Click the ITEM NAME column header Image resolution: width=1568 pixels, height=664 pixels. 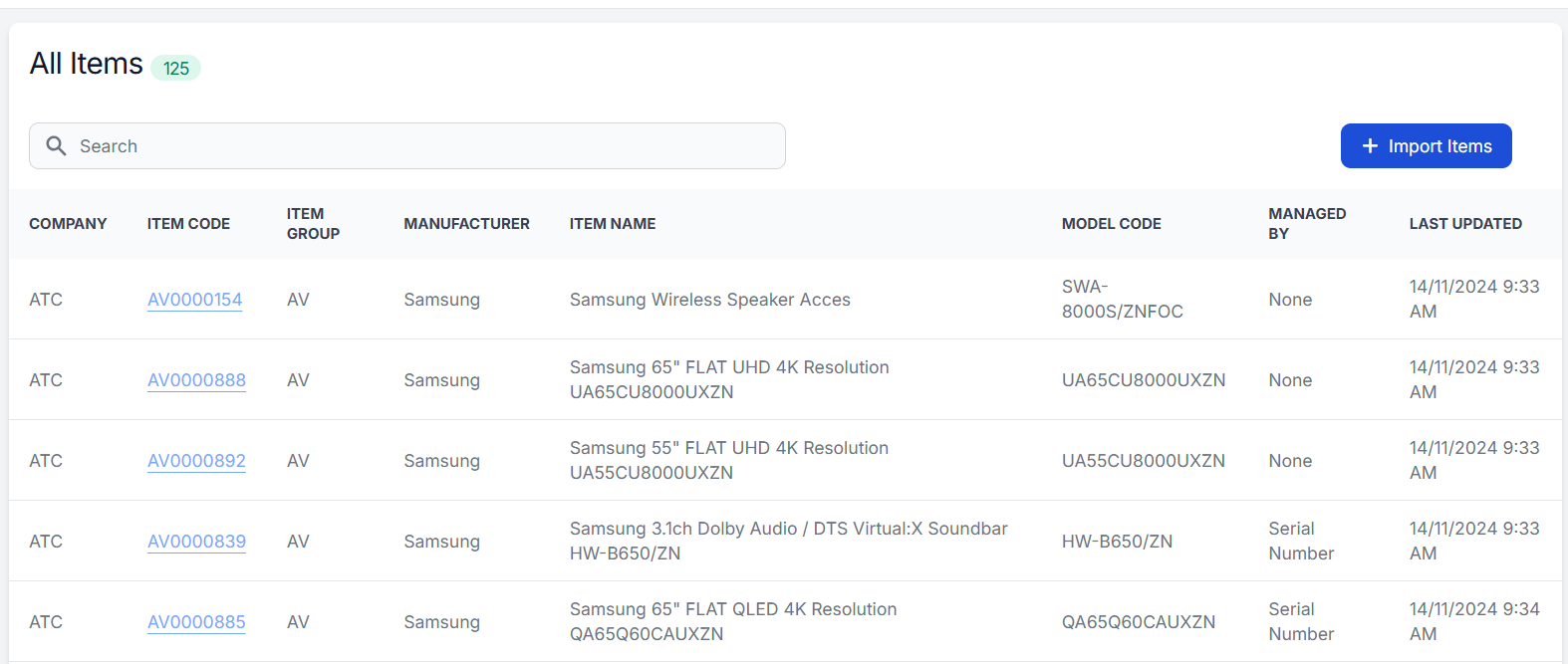tap(613, 224)
